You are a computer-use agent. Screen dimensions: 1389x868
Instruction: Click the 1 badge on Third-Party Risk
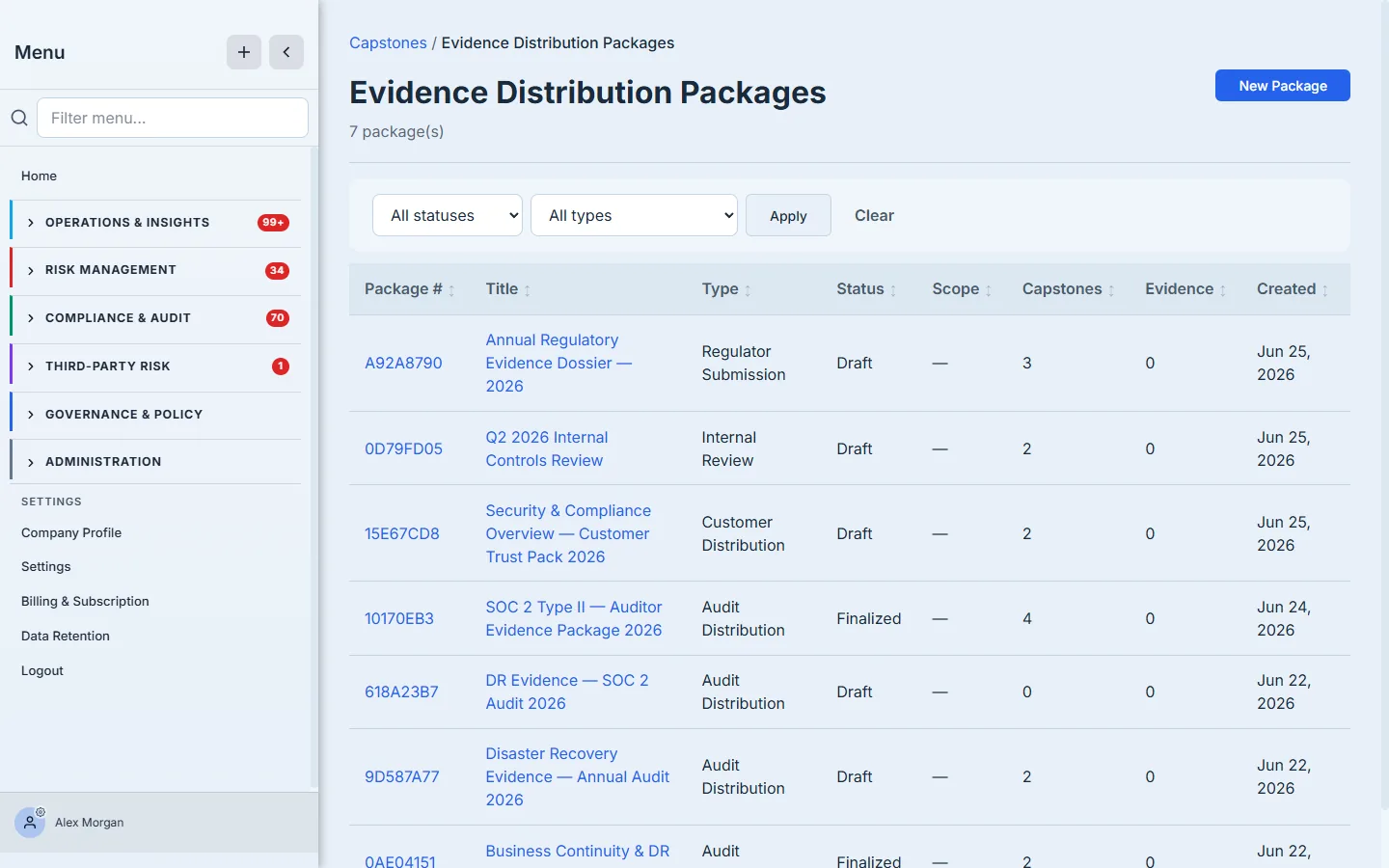pyautogui.click(x=281, y=366)
